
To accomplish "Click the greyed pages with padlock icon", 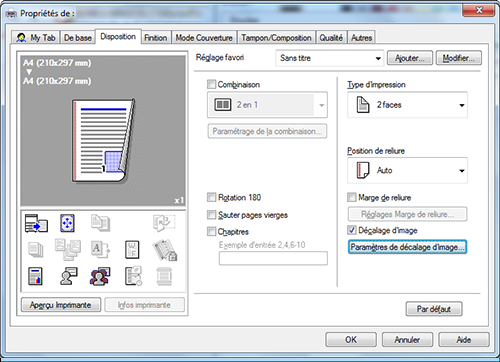I will tap(165, 250).
